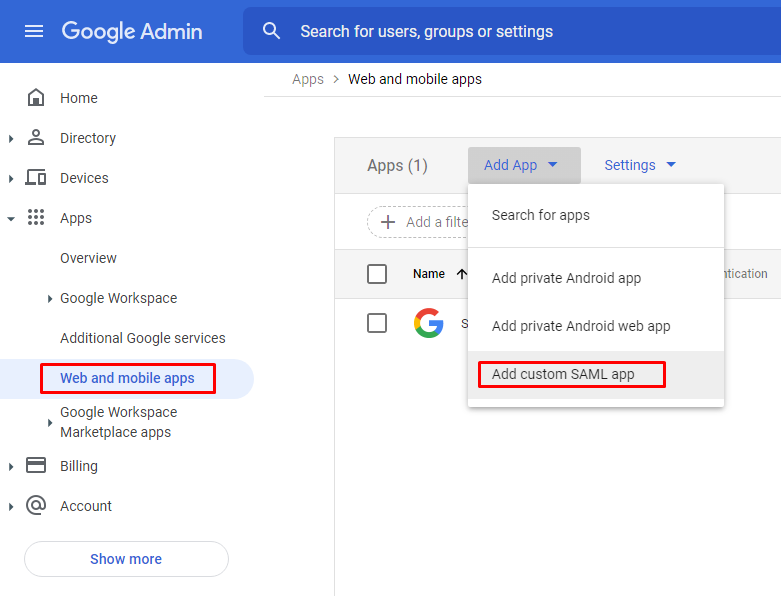781x596 pixels.
Task: Open Google Workspace Marketplace apps
Action: 119,422
